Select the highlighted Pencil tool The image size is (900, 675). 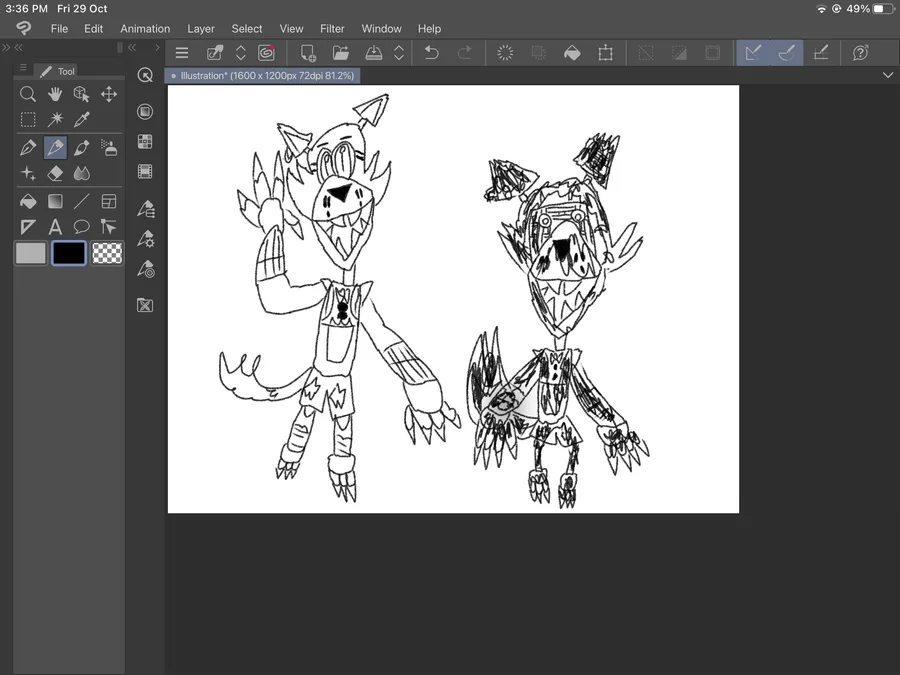(55, 148)
